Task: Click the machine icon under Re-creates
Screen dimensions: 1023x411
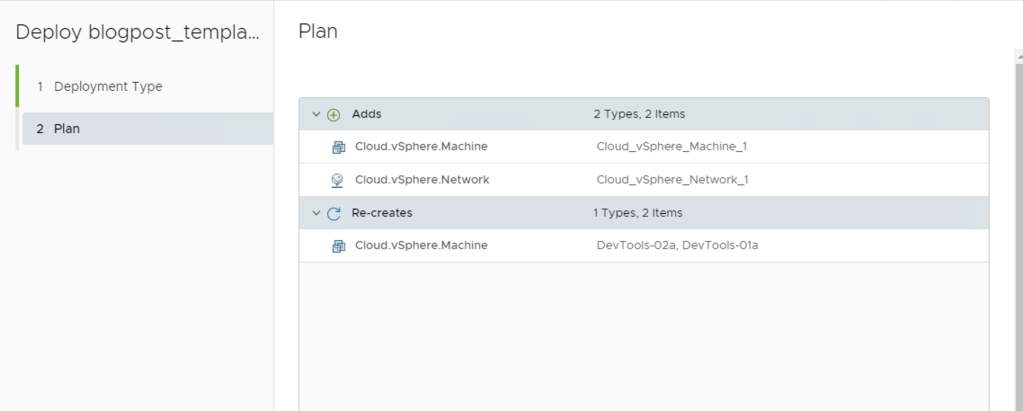Action: 338,246
